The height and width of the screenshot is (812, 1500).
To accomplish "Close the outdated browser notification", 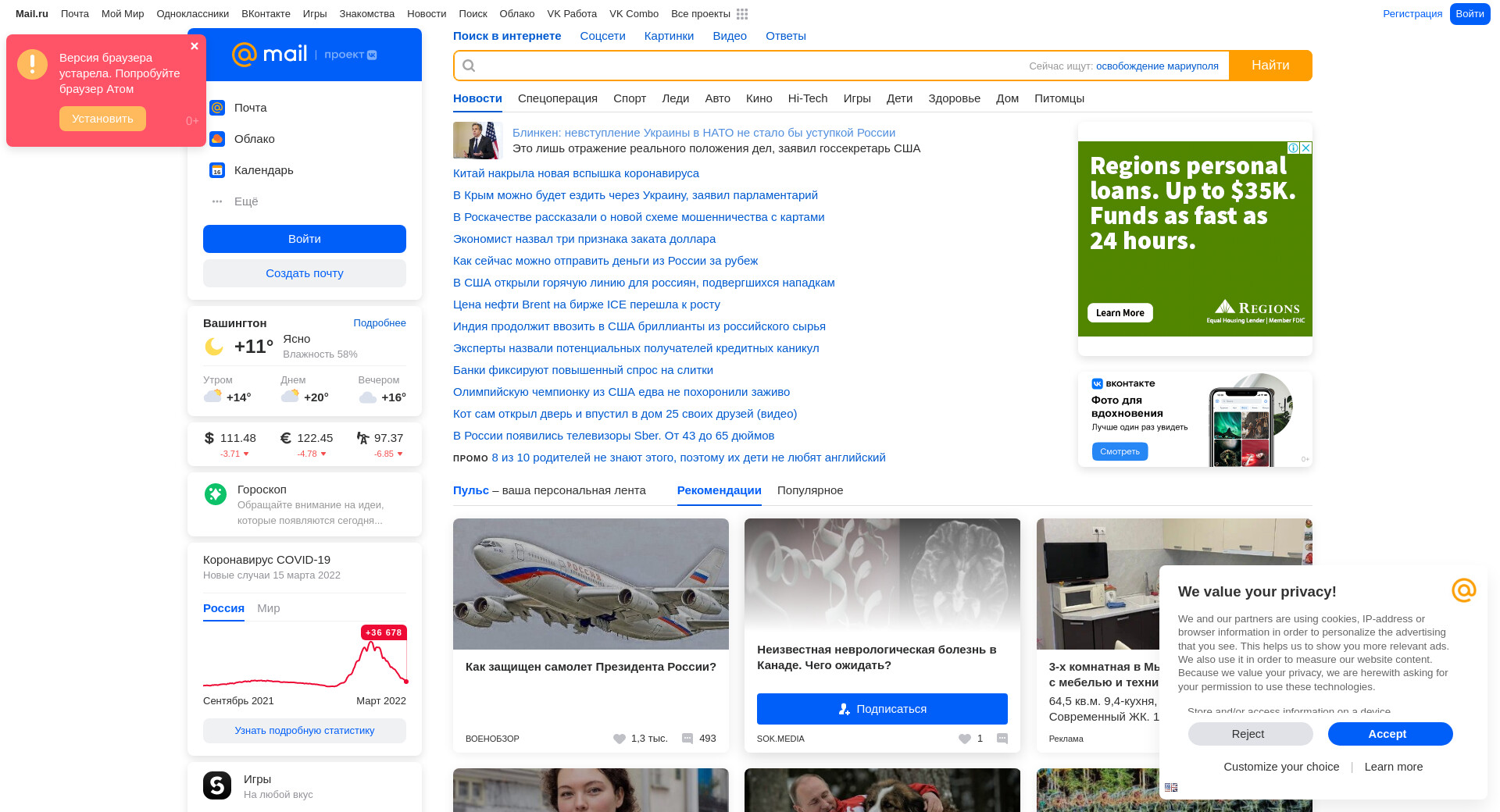I will click(195, 46).
